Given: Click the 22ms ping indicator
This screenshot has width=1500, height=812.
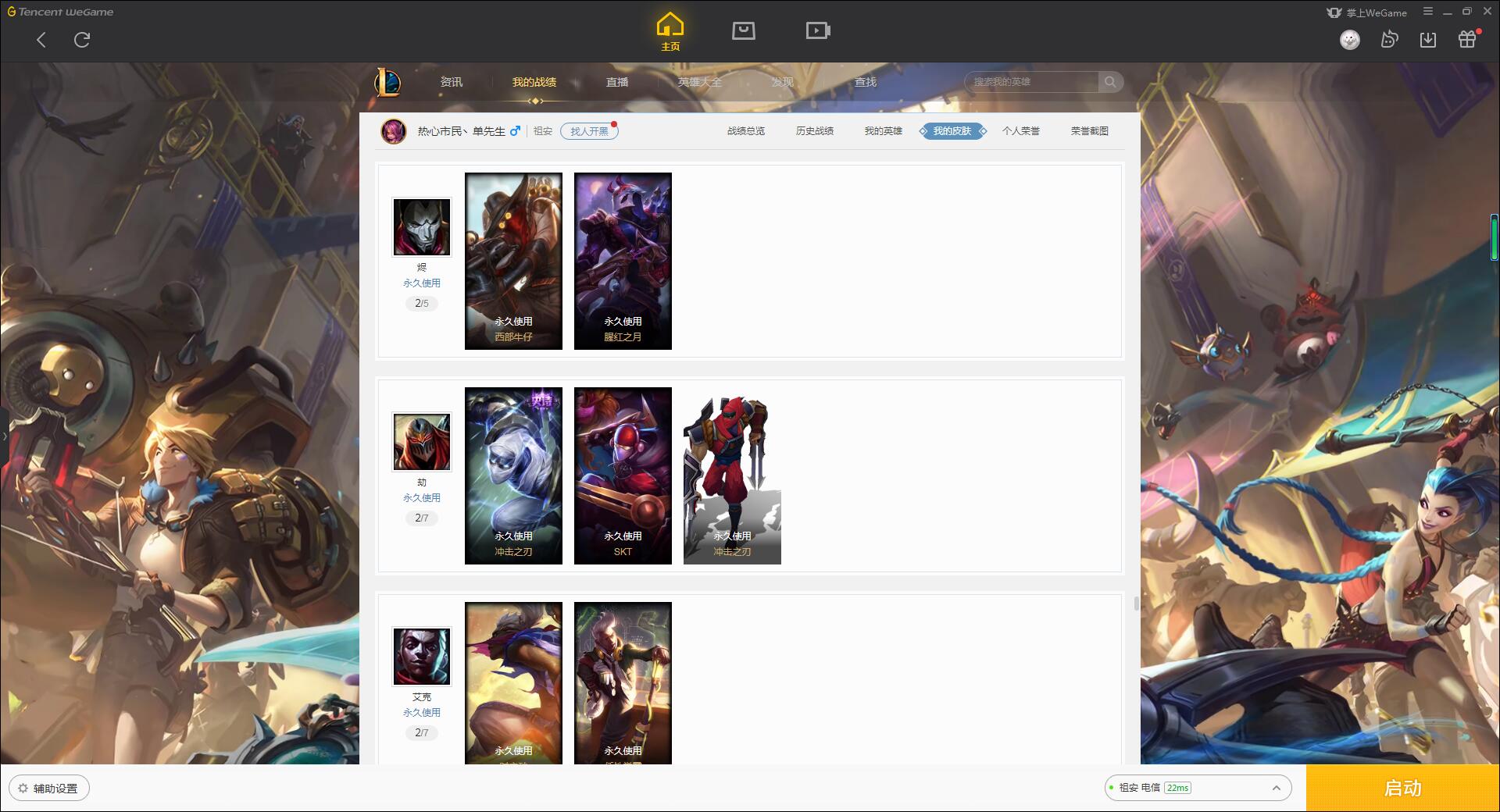Looking at the screenshot, I should 1177,788.
